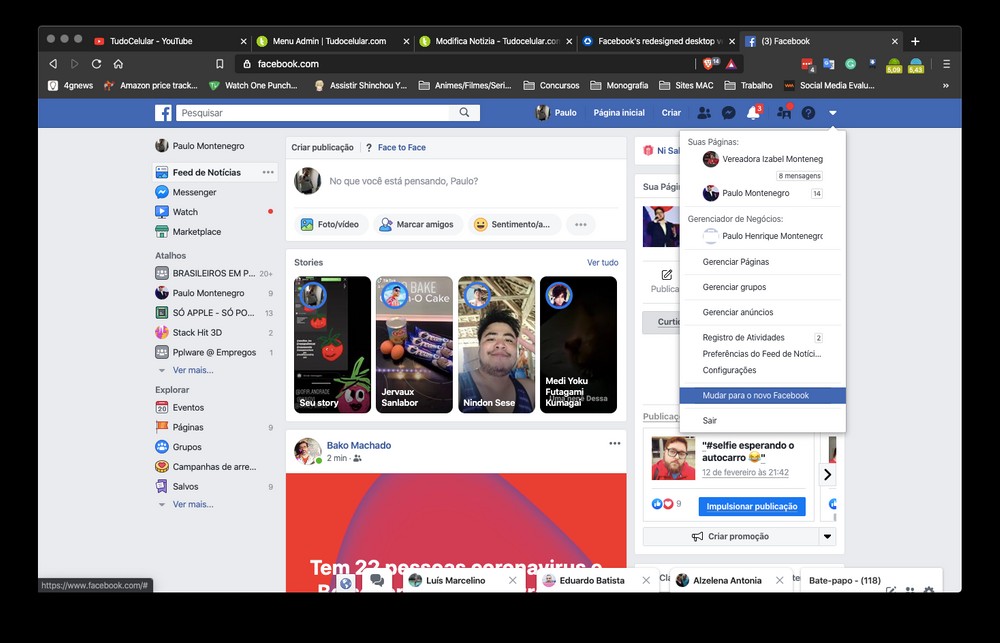Viewport: 1000px width, 643px height.
Task: Open Brave Shields lion icon
Action: [x=710, y=63]
